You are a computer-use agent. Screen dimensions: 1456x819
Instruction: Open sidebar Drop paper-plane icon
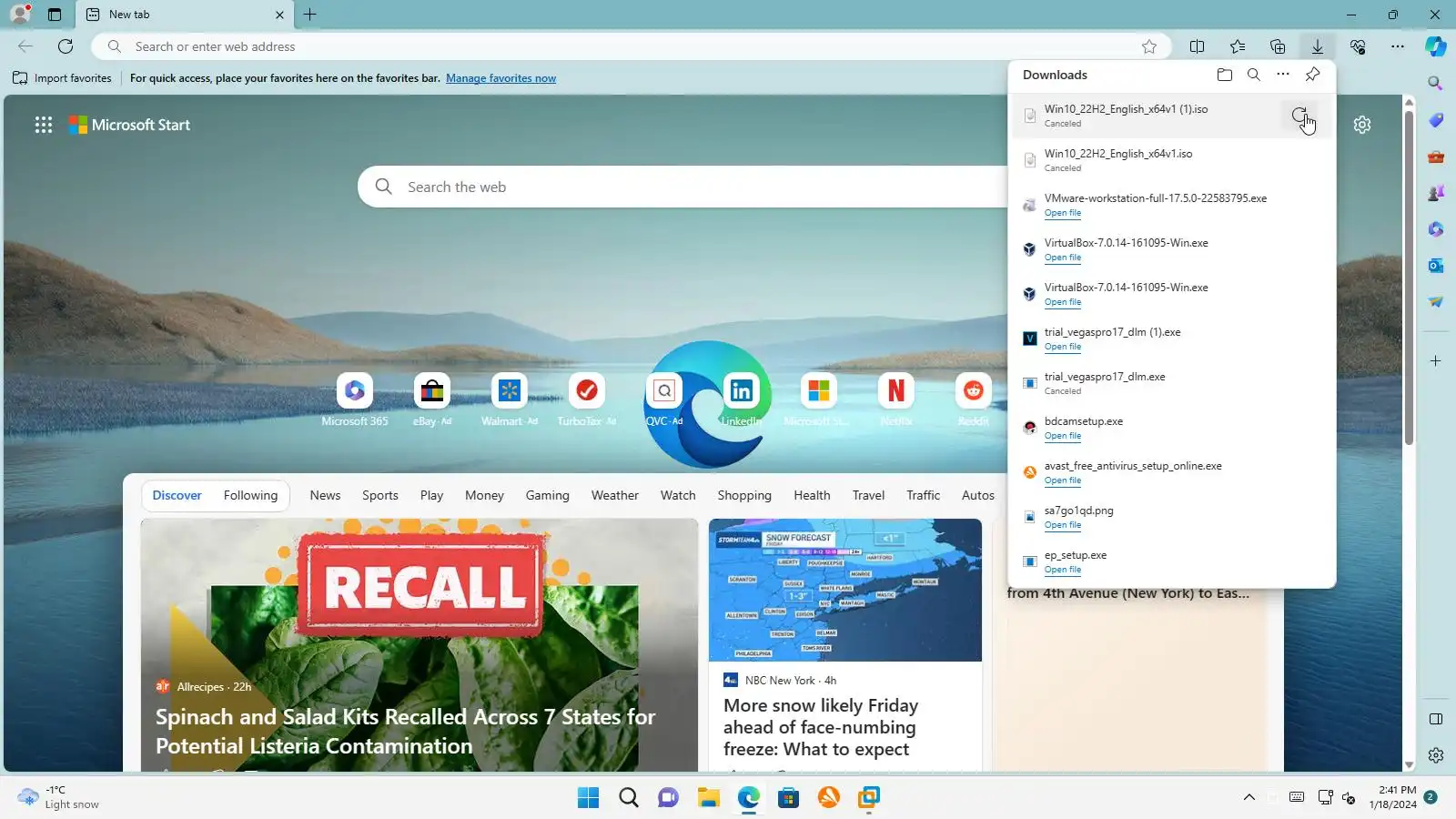pyautogui.click(x=1436, y=302)
